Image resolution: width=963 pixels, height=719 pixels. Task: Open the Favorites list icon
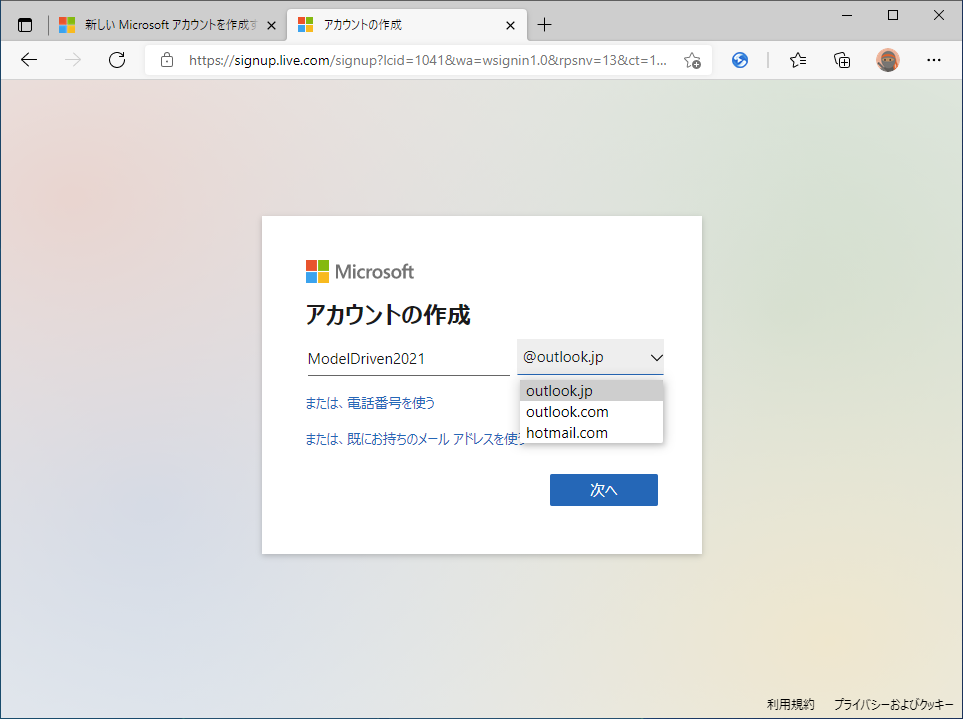point(798,60)
